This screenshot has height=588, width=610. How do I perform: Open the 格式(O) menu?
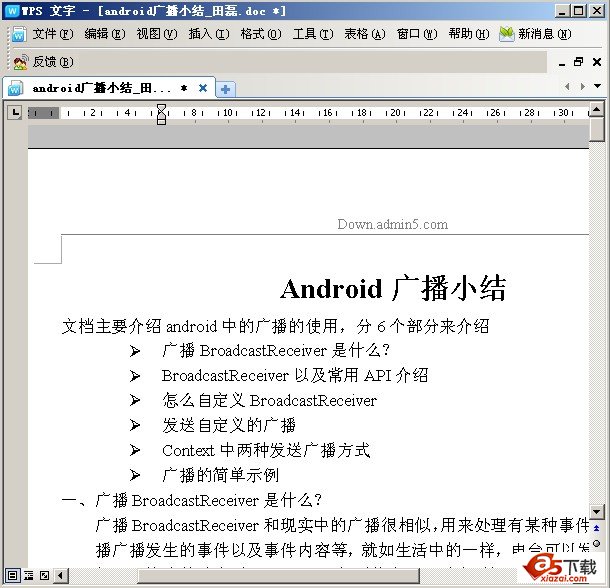pos(261,34)
